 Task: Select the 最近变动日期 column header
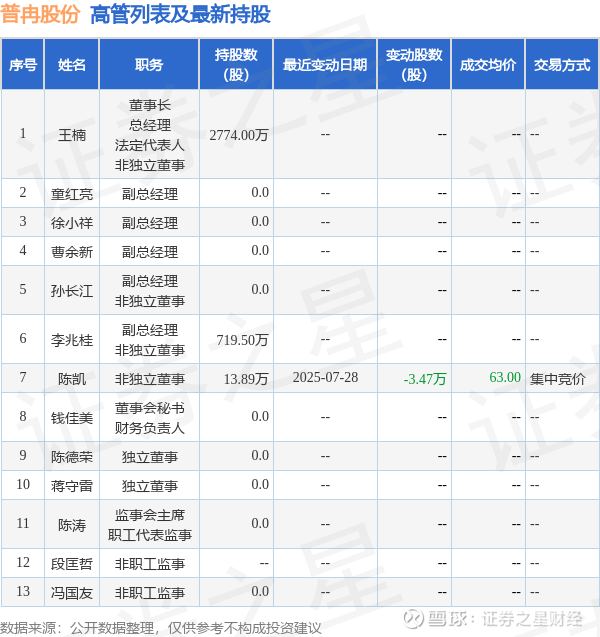click(325, 65)
